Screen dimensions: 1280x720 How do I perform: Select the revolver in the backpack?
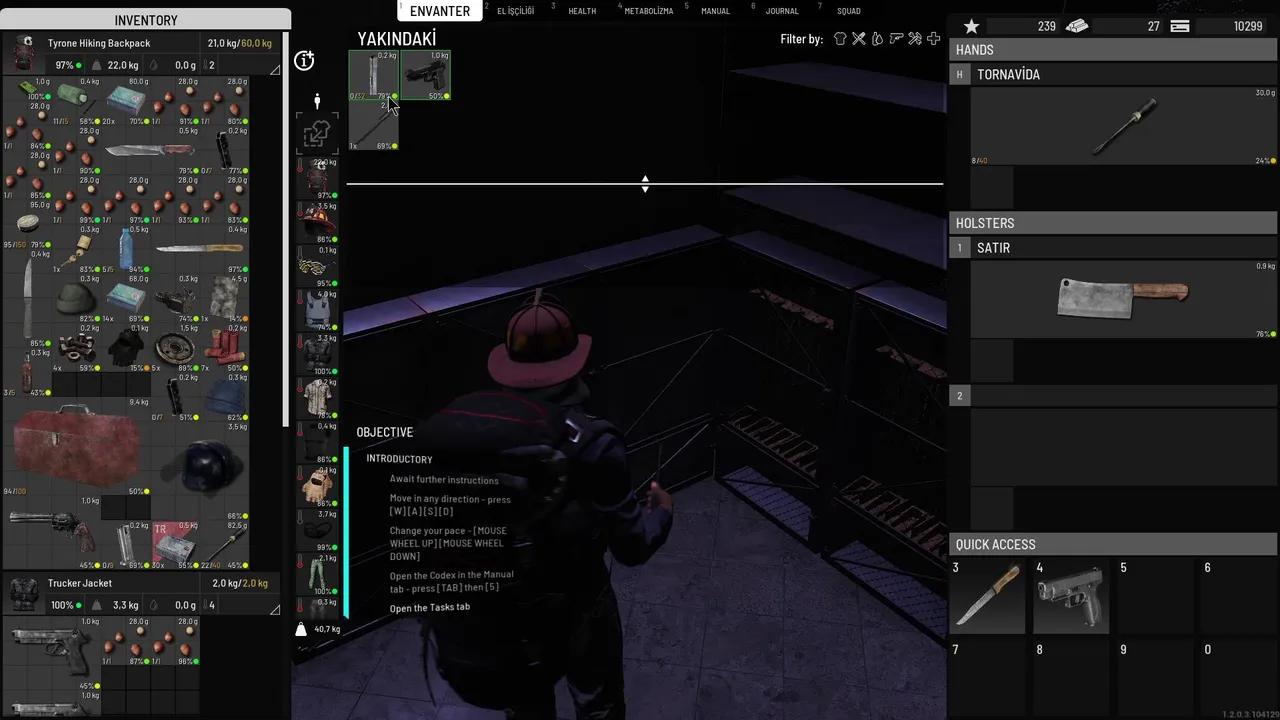(x=52, y=532)
